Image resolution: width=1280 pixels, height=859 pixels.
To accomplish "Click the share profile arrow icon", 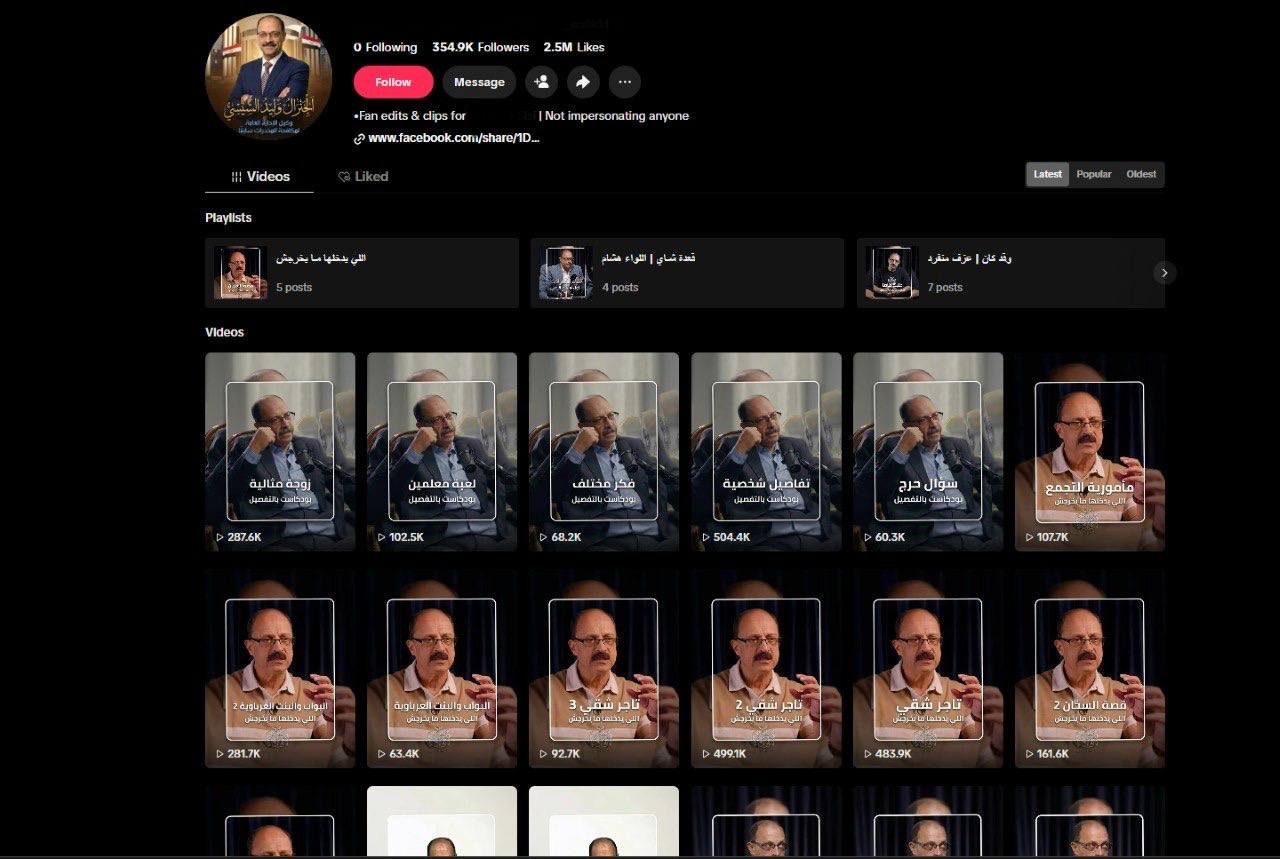I will click(583, 82).
